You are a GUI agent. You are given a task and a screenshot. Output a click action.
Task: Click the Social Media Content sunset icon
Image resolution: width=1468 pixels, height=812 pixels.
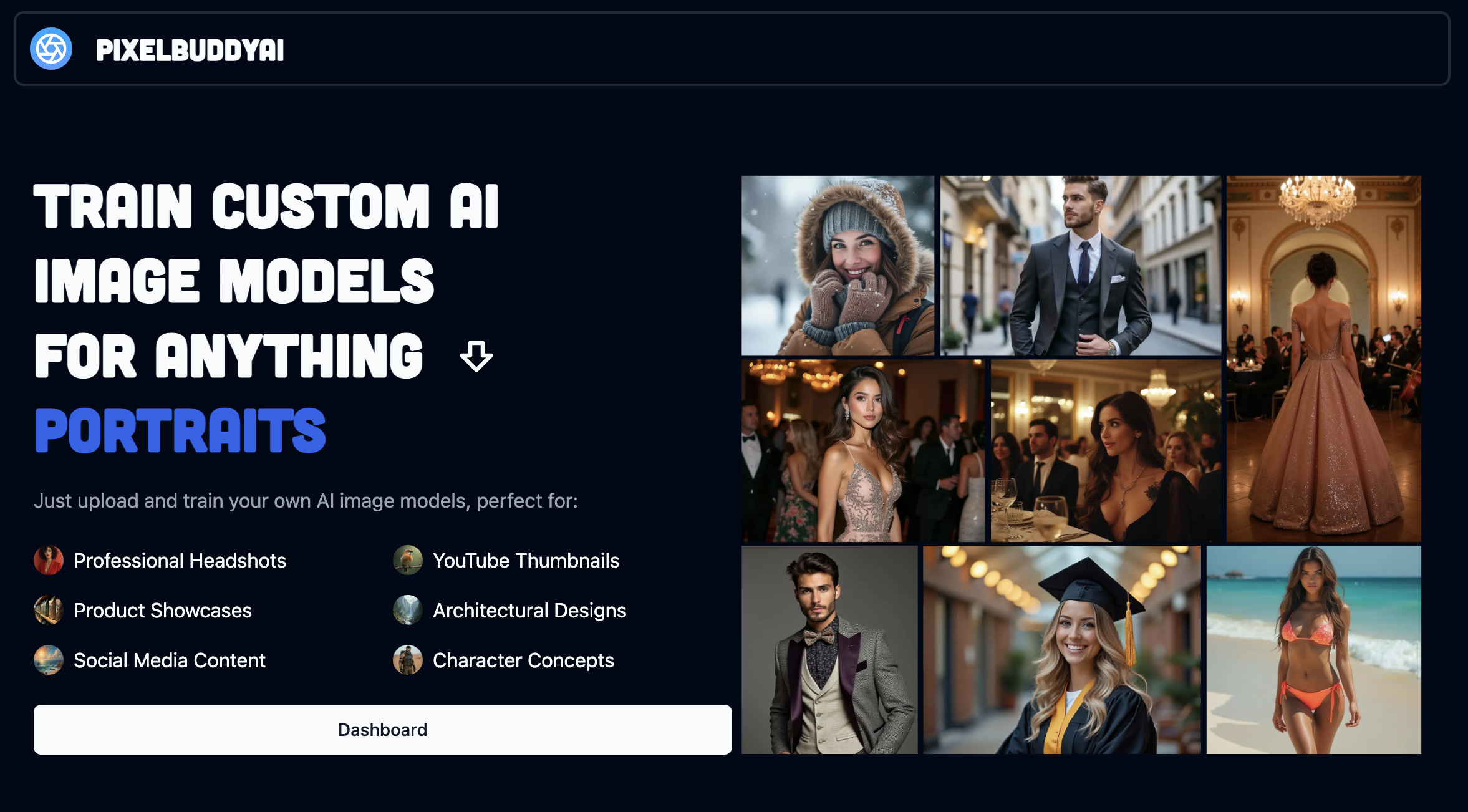(49, 660)
